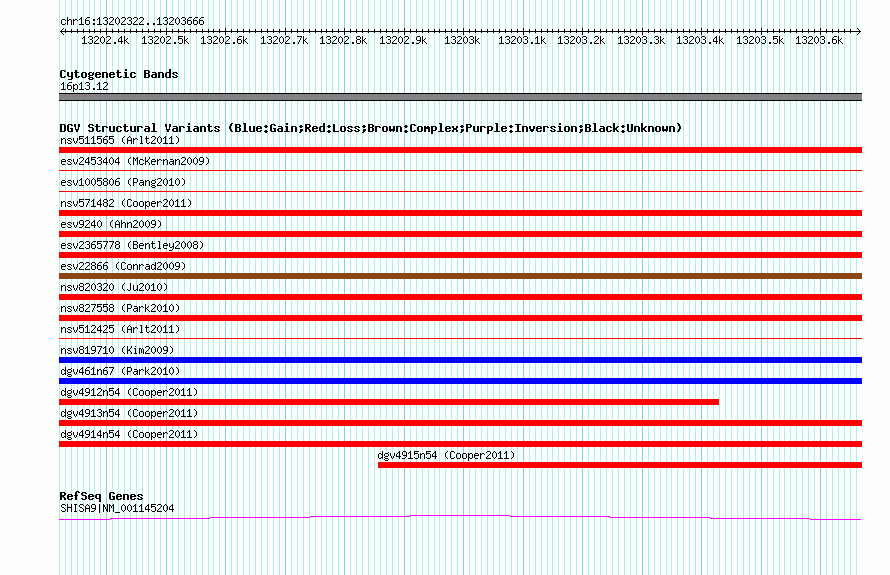890x575 pixels.
Task: Click the 13202.8k ruler tick label
Action: pos(343,40)
